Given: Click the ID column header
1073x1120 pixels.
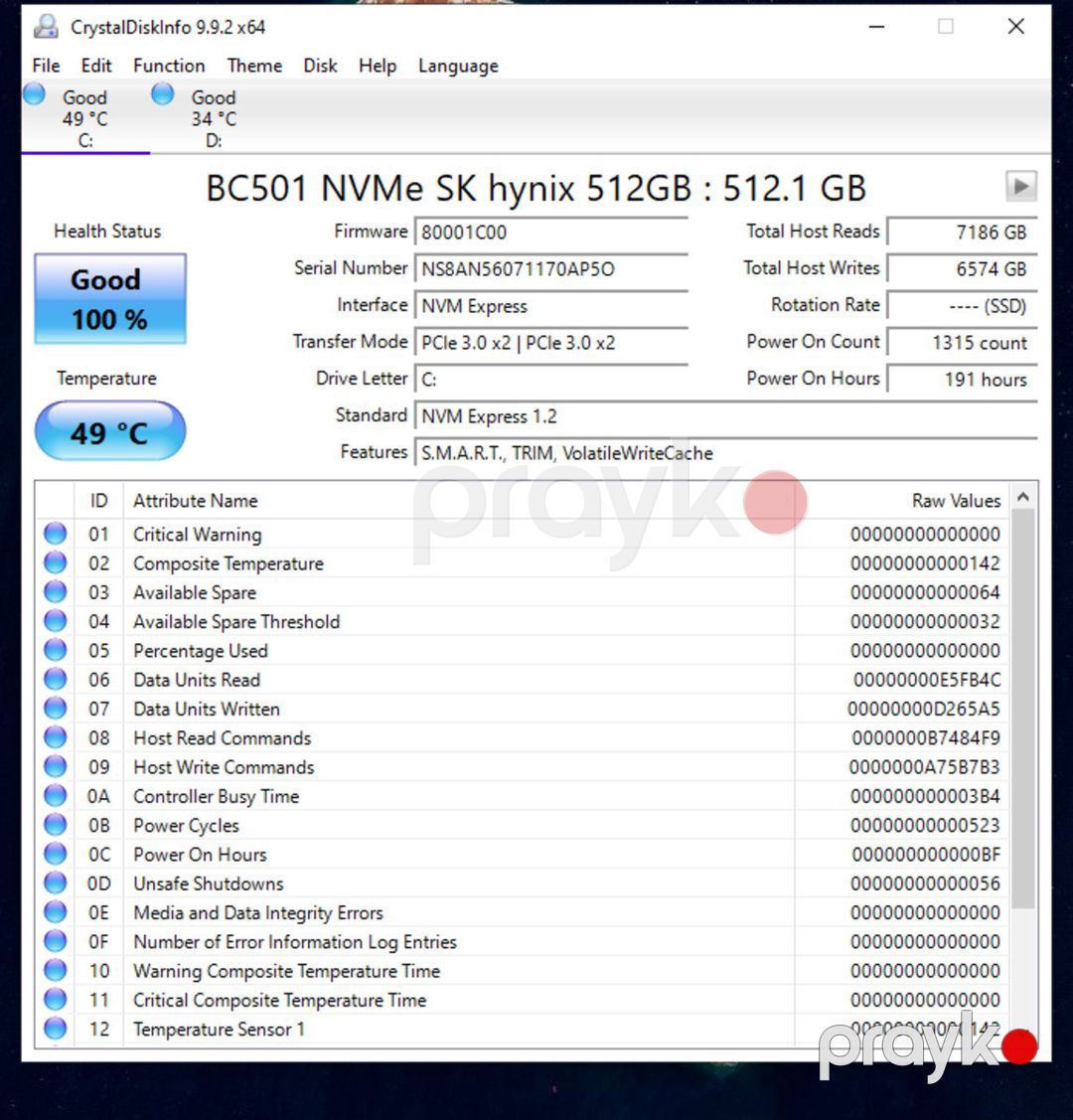Looking at the screenshot, I should click(98, 501).
